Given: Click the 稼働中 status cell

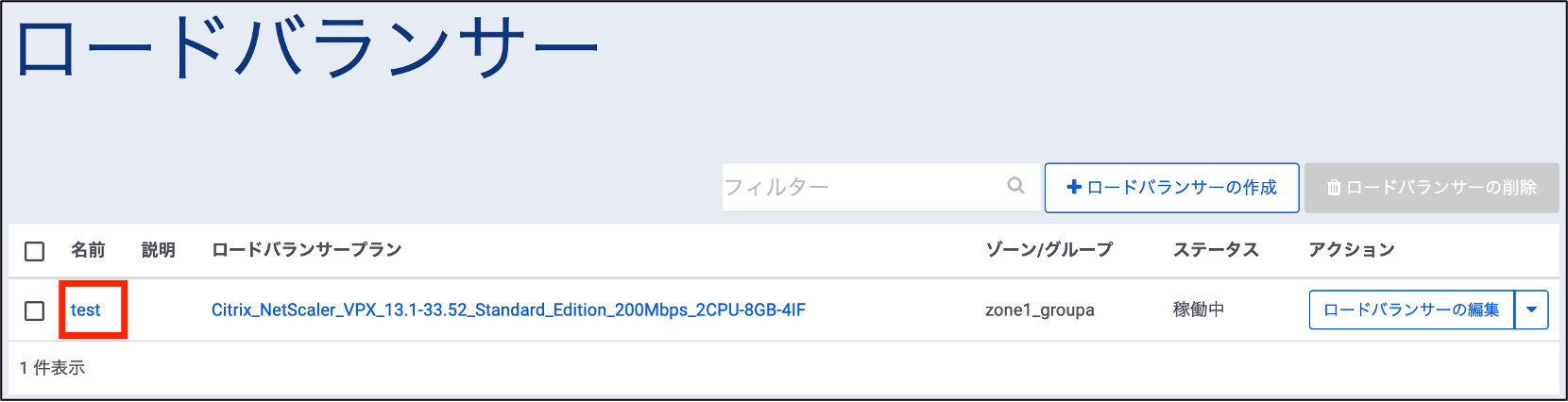Looking at the screenshot, I should pyautogui.click(x=1198, y=310).
